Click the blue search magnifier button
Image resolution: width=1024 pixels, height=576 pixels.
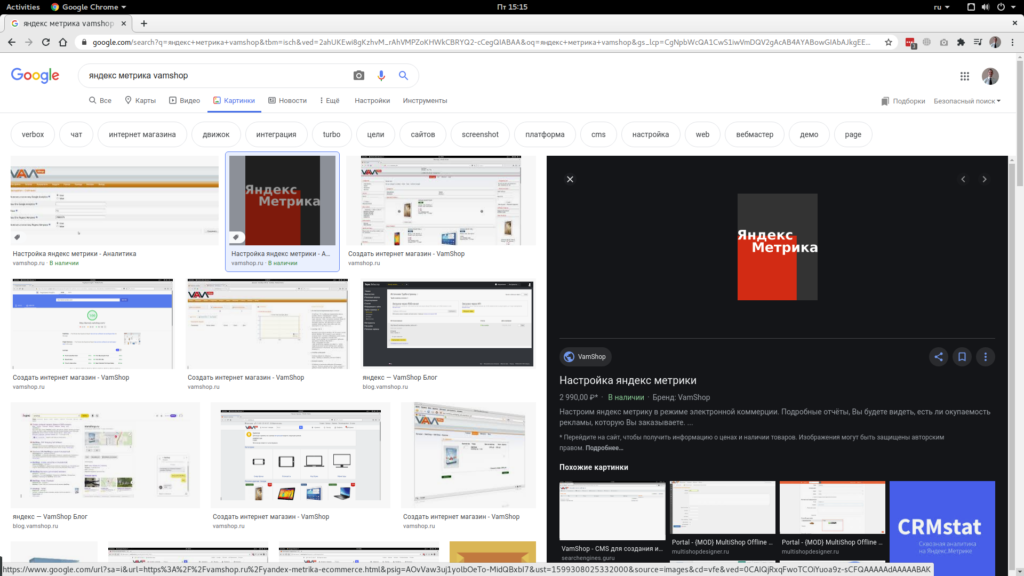tap(403, 76)
